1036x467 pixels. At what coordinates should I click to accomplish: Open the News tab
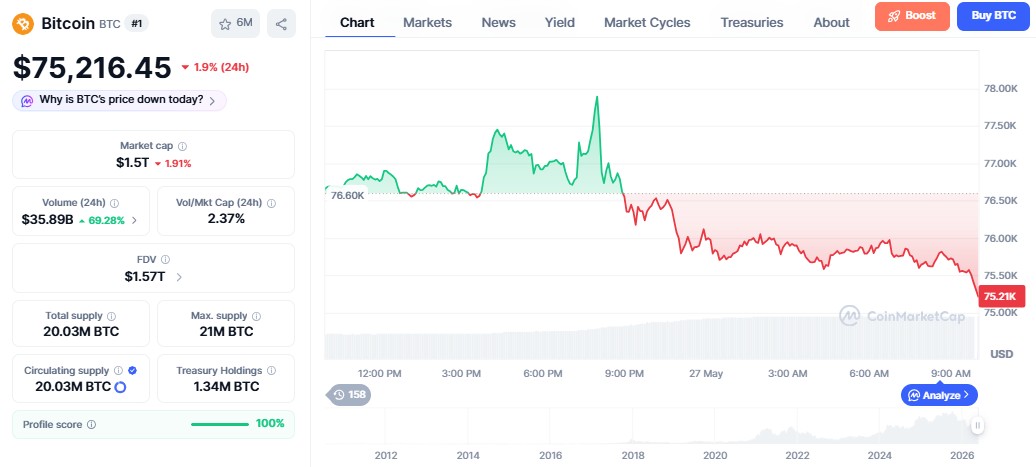pos(498,22)
